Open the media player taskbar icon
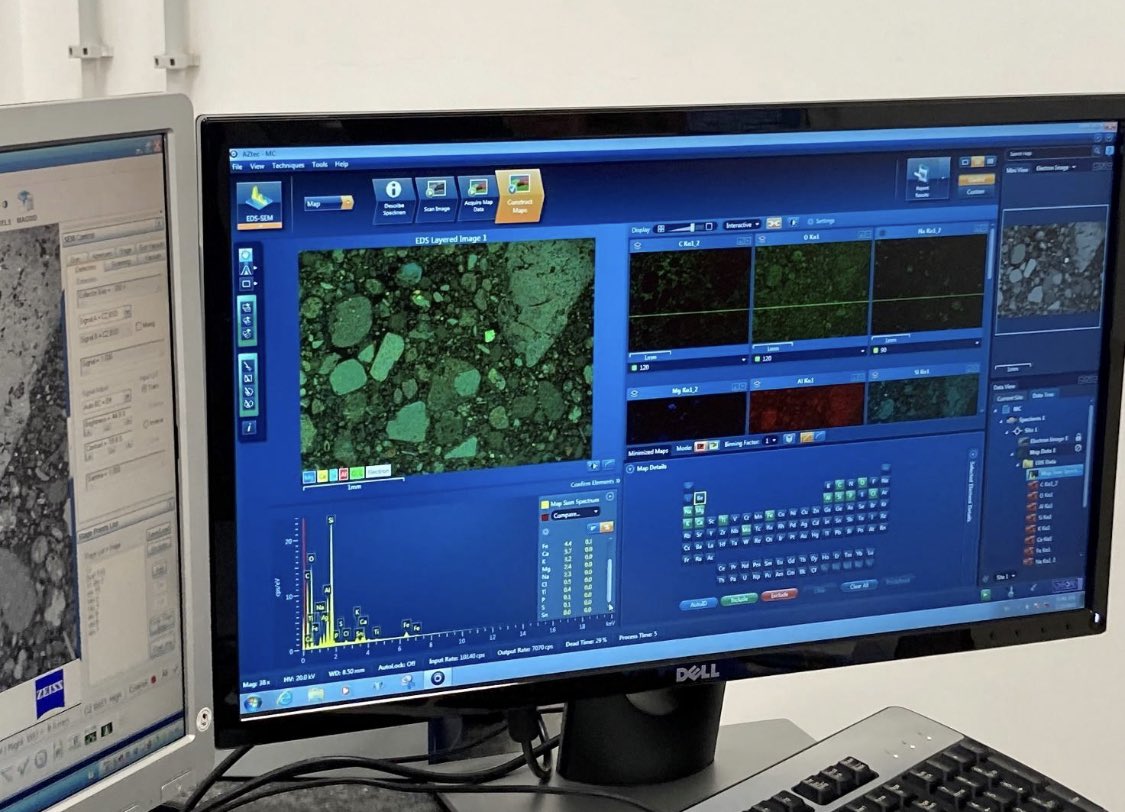This screenshot has height=812, width=1125. tap(346, 690)
